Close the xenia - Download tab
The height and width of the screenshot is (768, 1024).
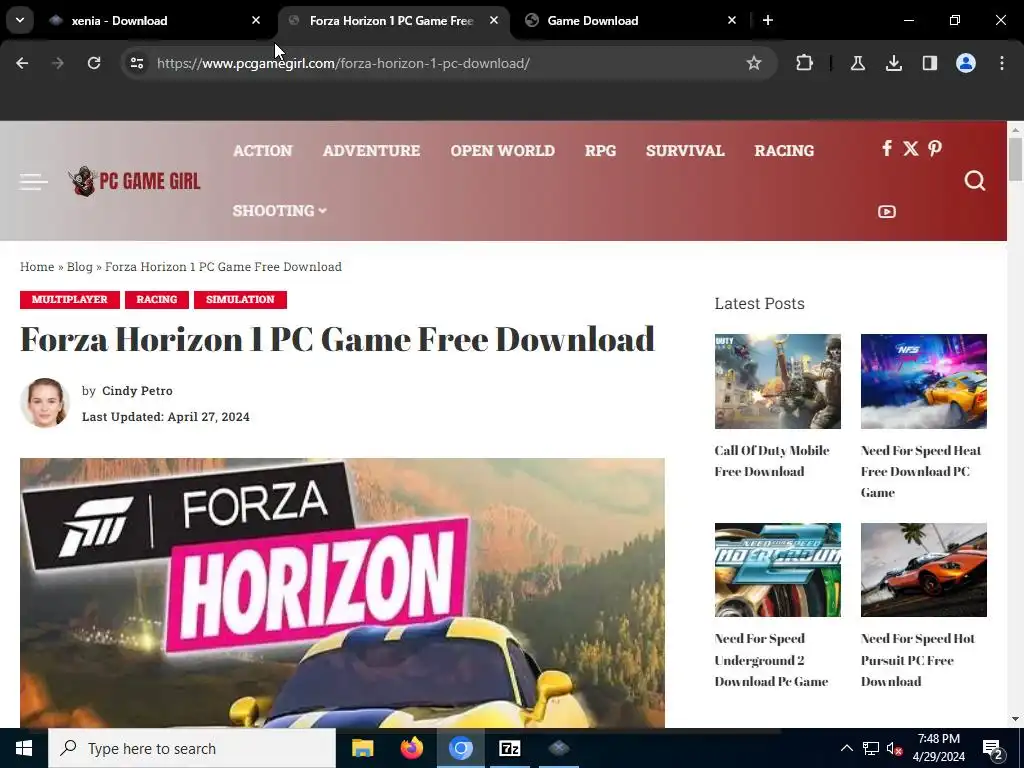coord(256,20)
